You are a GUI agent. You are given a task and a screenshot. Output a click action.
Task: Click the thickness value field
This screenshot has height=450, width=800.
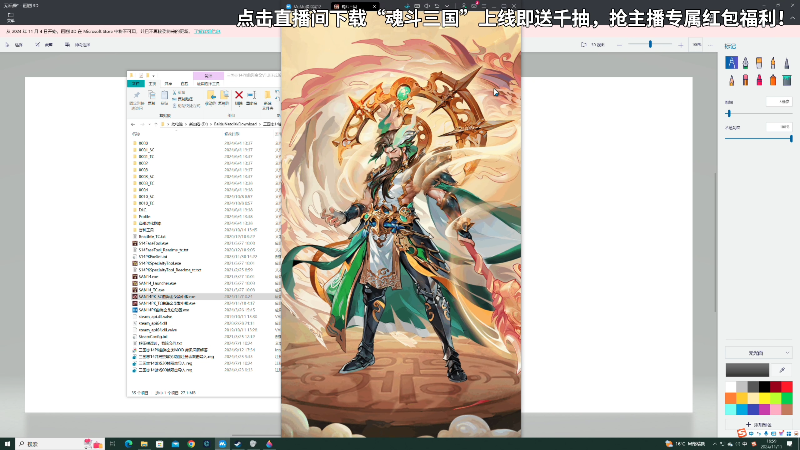tap(779, 102)
